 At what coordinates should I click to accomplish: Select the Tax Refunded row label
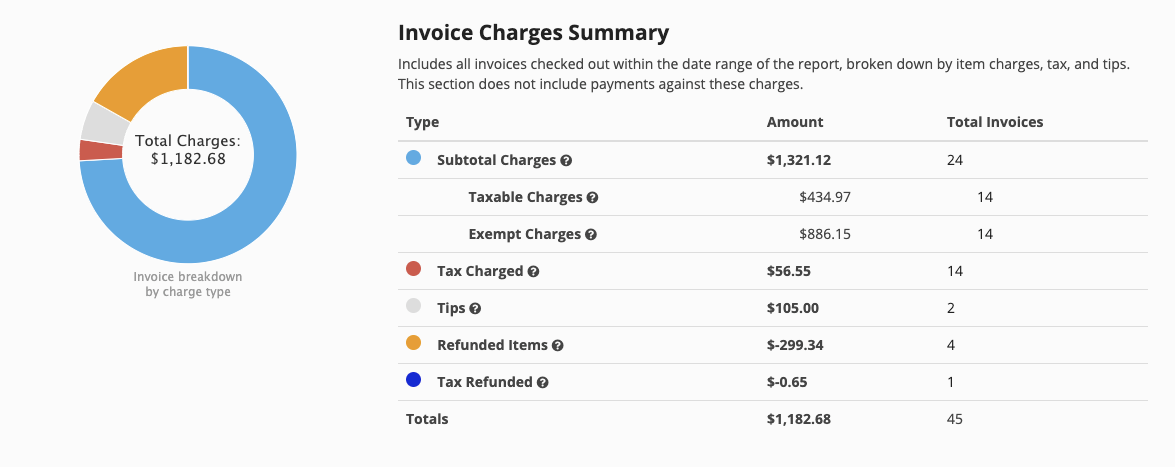485,382
